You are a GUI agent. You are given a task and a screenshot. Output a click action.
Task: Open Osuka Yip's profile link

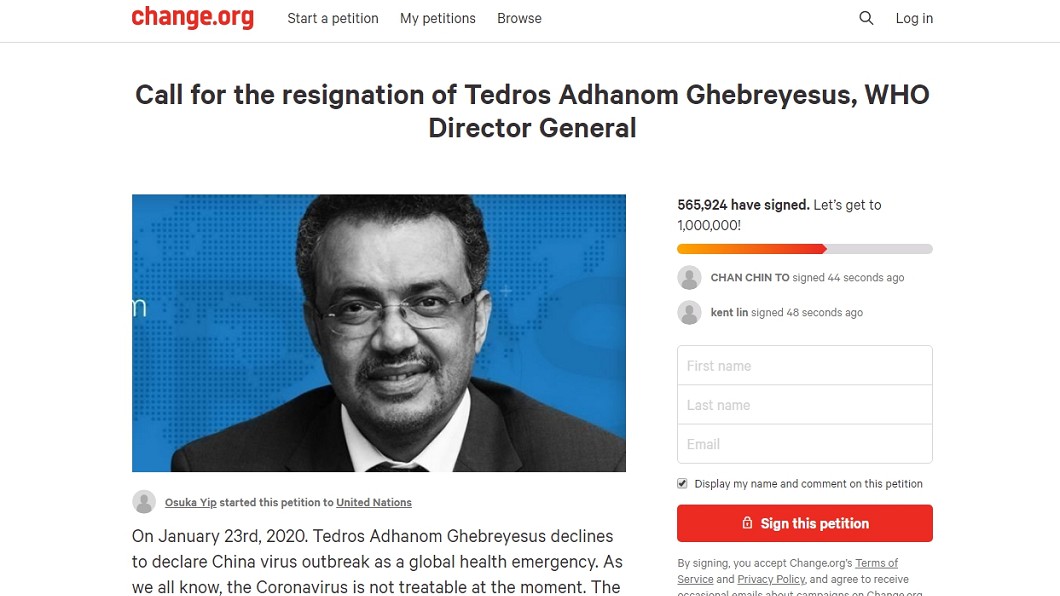point(191,502)
